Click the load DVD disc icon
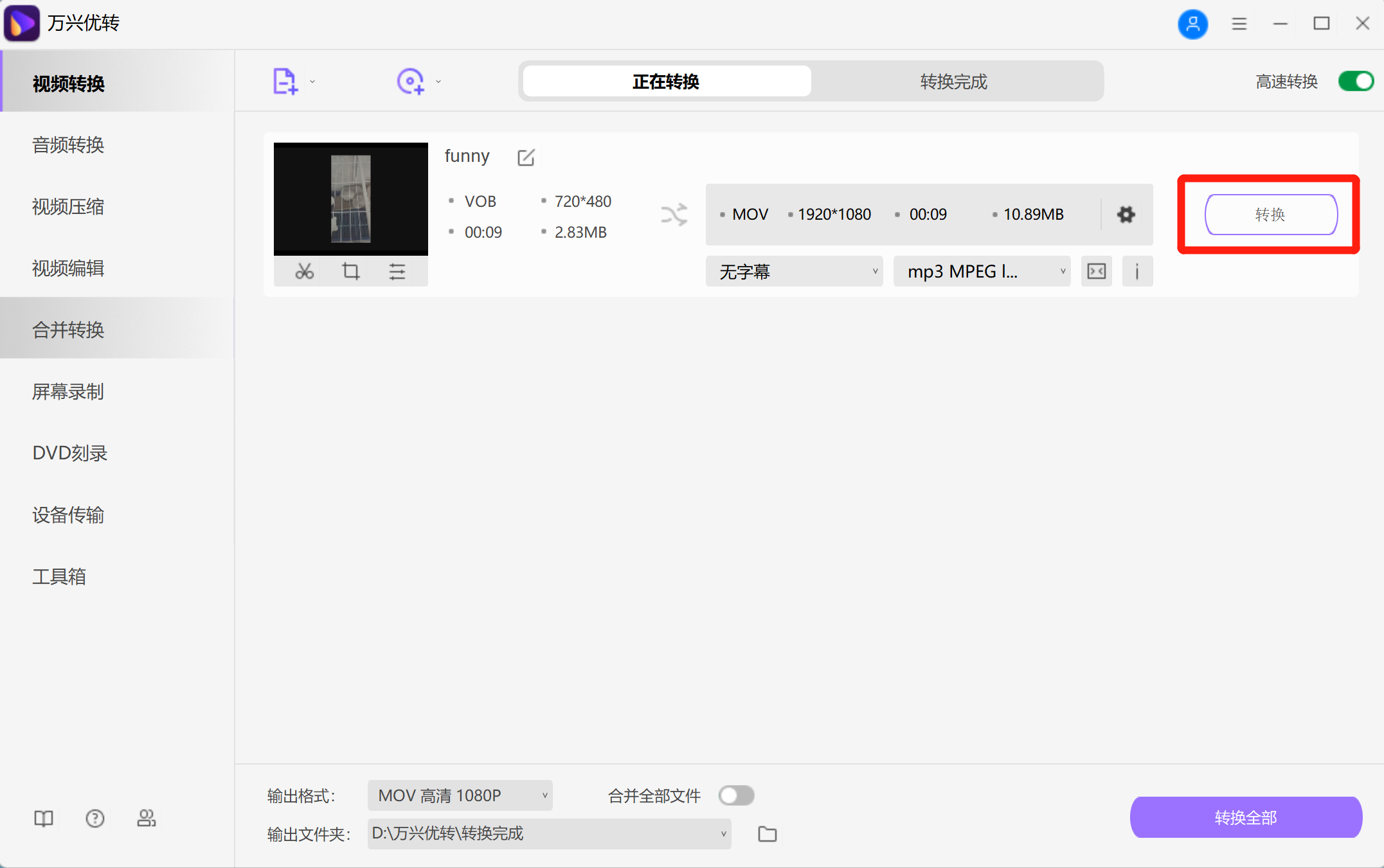Image resolution: width=1384 pixels, height=868 pixels. [411, 80]
